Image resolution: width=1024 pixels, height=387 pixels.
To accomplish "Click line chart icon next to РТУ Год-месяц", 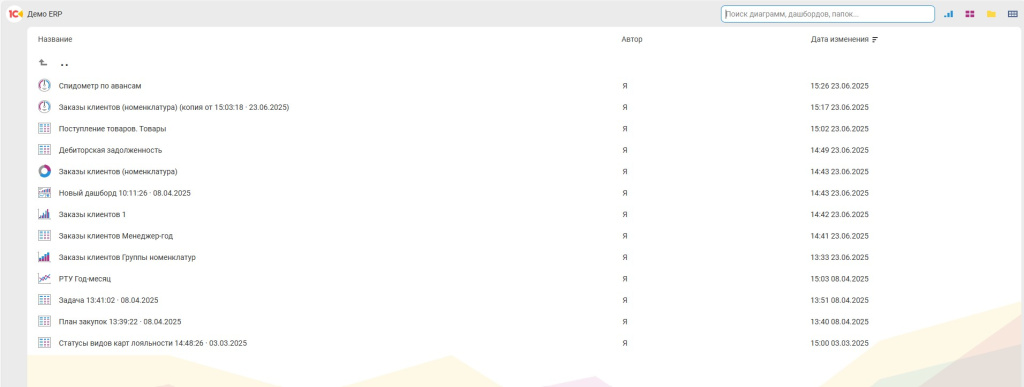I will point(44,279).
